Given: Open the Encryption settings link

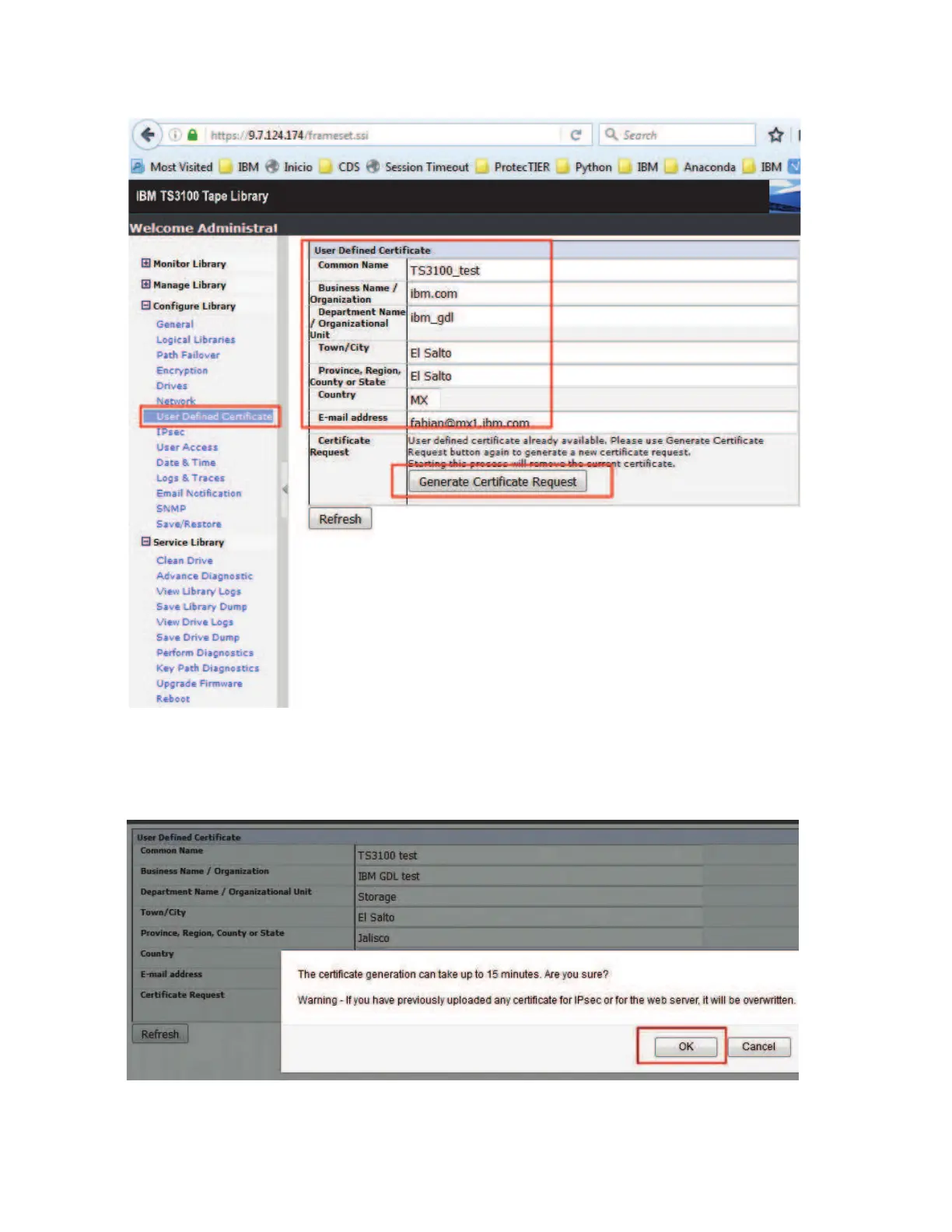Looking at the screenshot, I should click(x=182, y=370).
